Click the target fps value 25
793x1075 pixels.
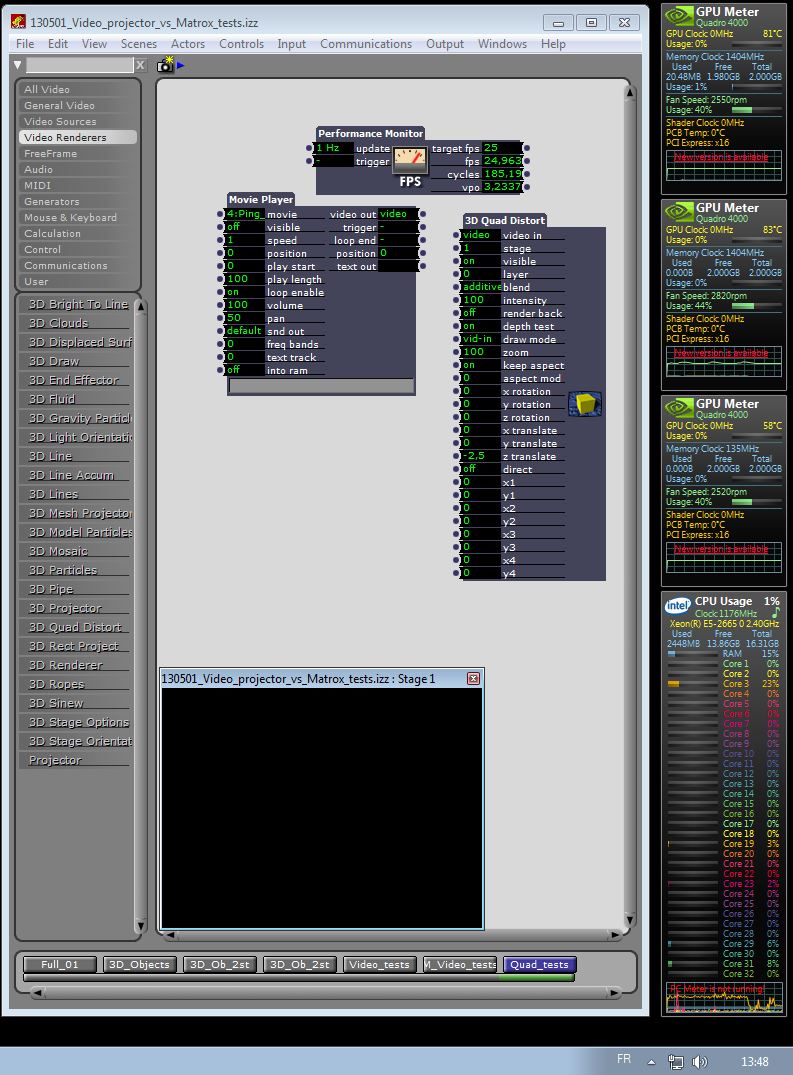pos(502,148)
